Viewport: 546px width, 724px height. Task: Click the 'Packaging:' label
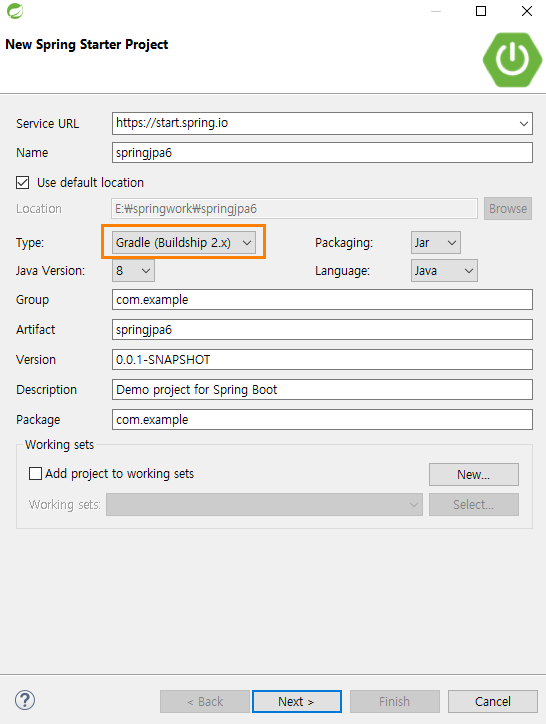point(344,243)
